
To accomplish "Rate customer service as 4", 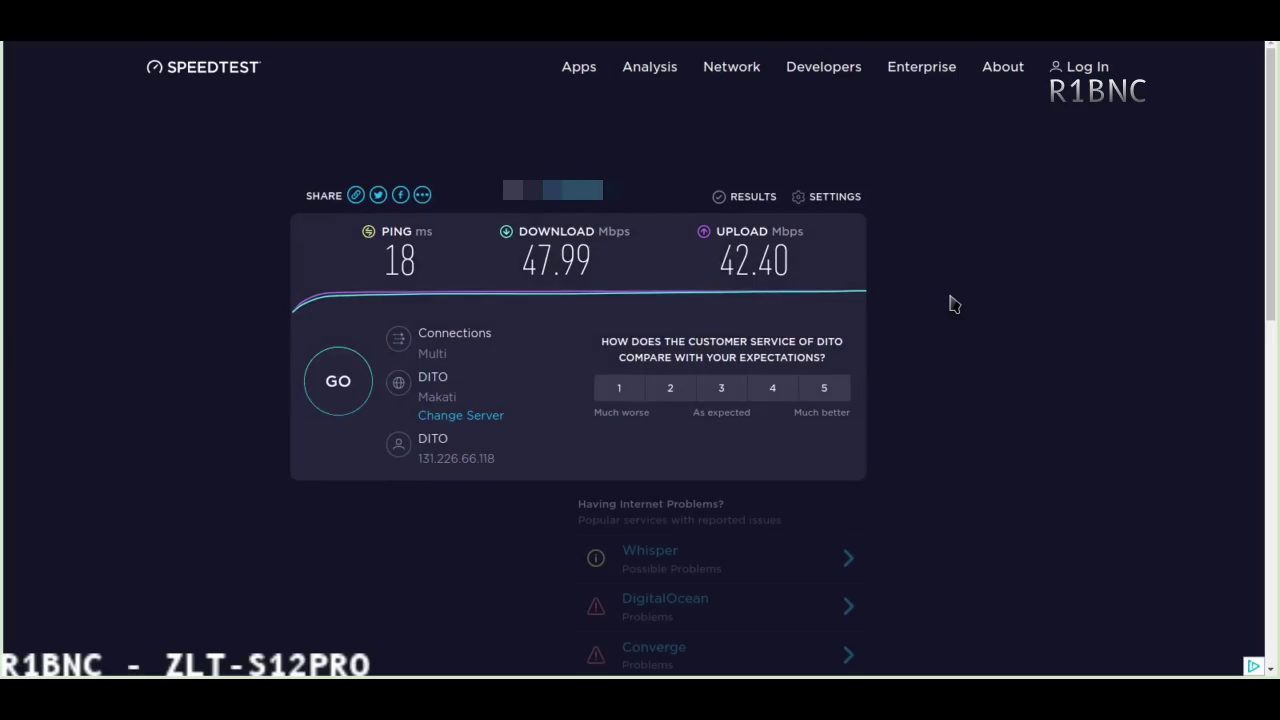I will (772, 388).
